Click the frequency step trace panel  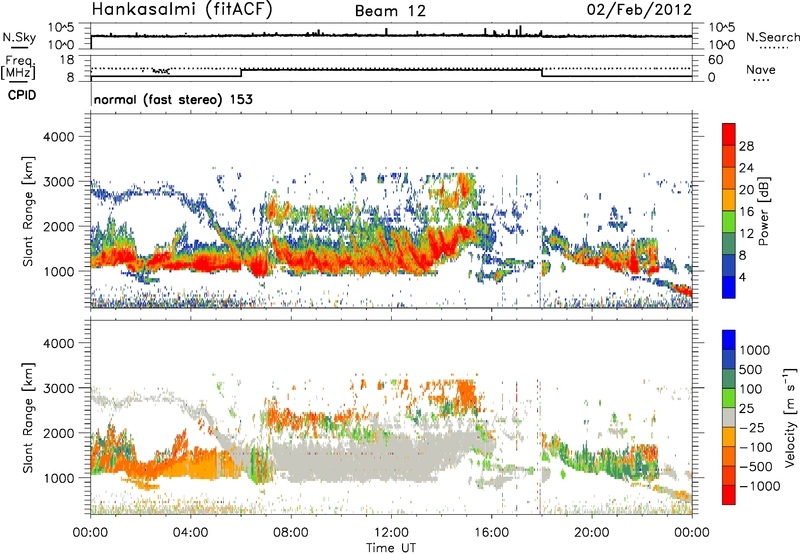point(391,68)
